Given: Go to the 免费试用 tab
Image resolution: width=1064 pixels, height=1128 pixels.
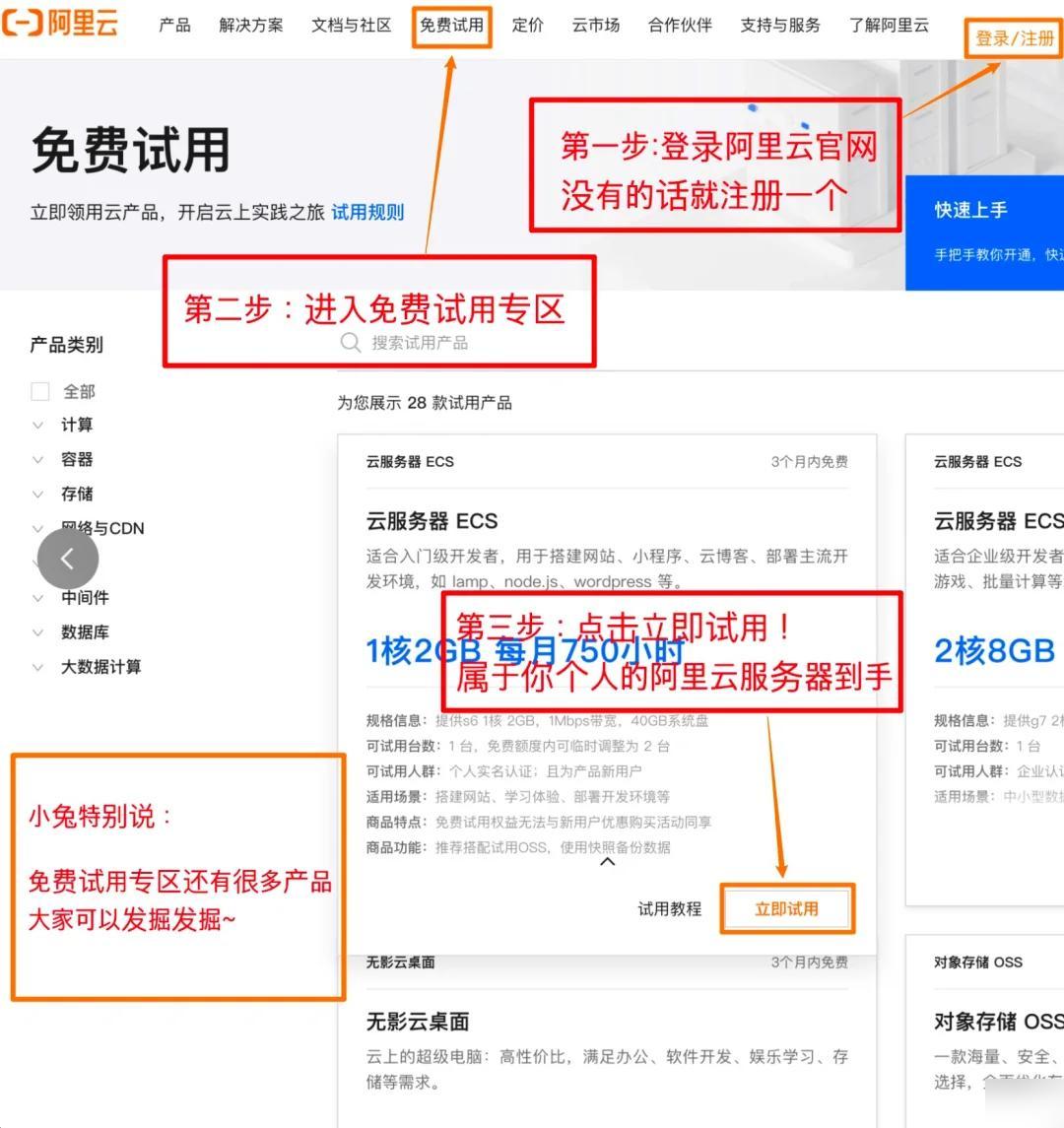Looking at the screenshot, I should point(452,26).
